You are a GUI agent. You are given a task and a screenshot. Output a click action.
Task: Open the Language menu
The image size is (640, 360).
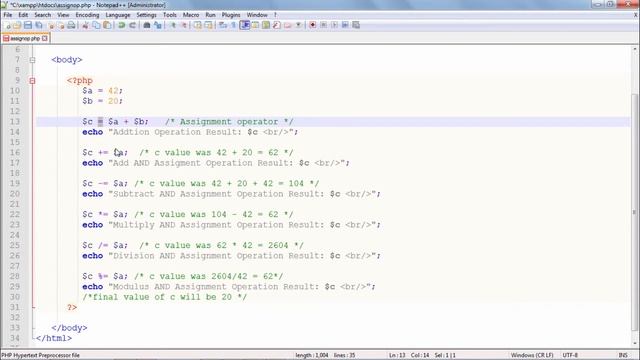click(x=118, y=15)
